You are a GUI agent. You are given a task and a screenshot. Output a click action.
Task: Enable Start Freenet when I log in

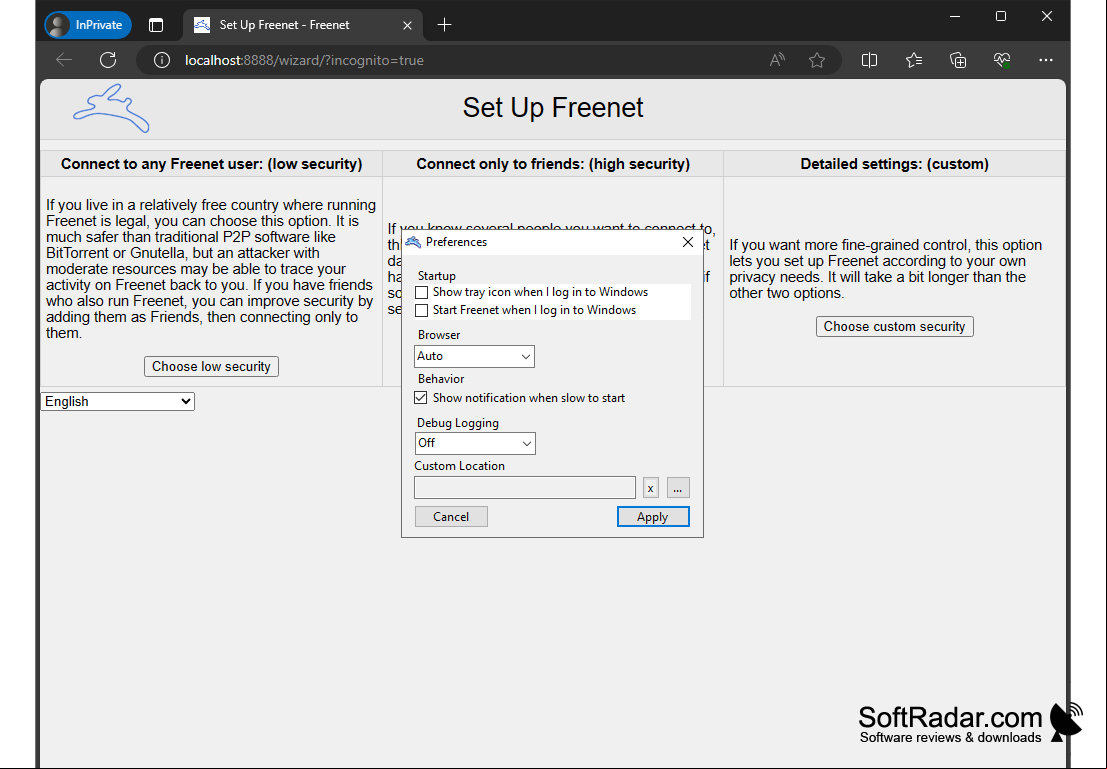pos(421,310)
